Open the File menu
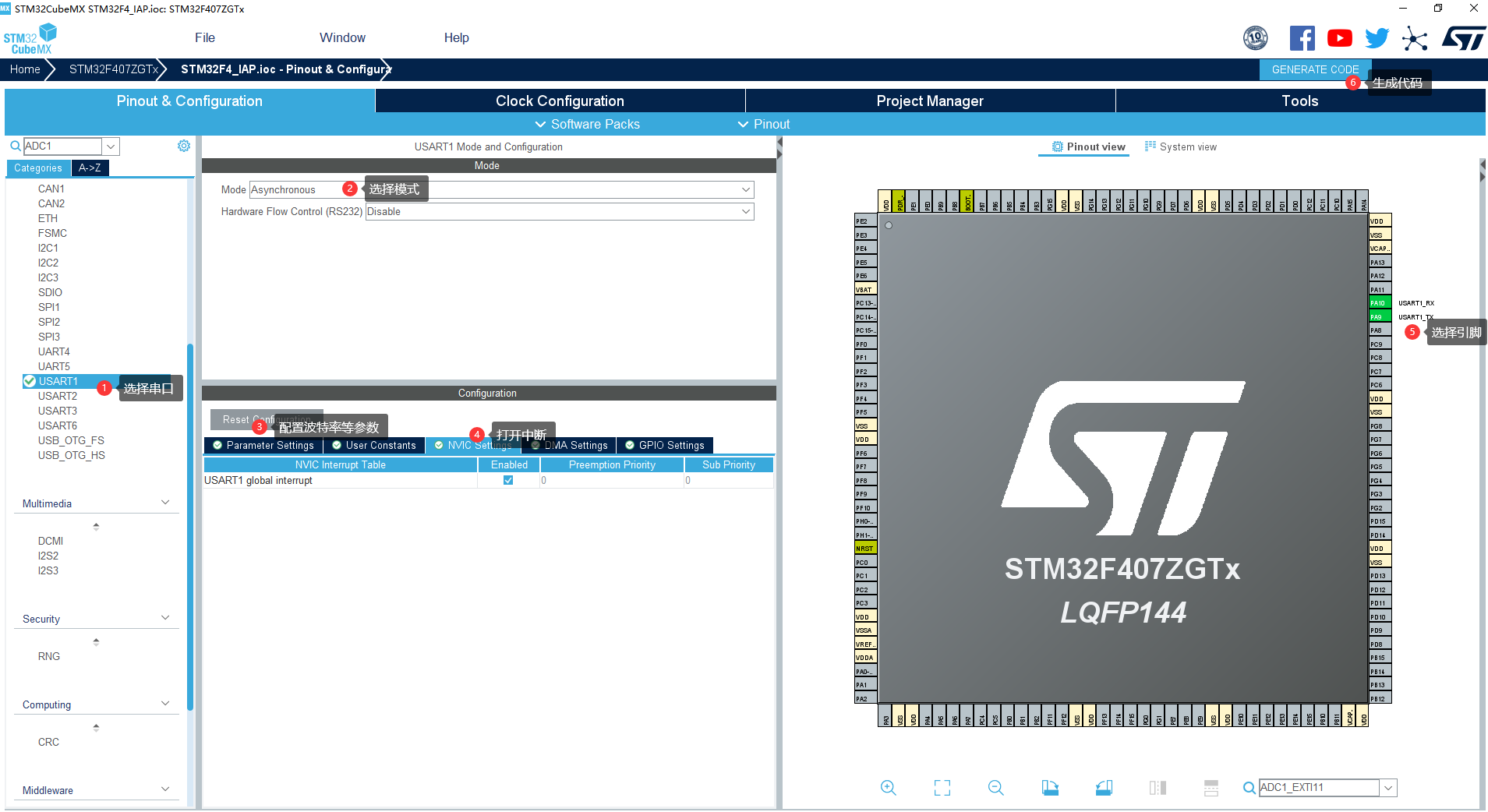Screen dimensions: 1488x812 (205, 37)
